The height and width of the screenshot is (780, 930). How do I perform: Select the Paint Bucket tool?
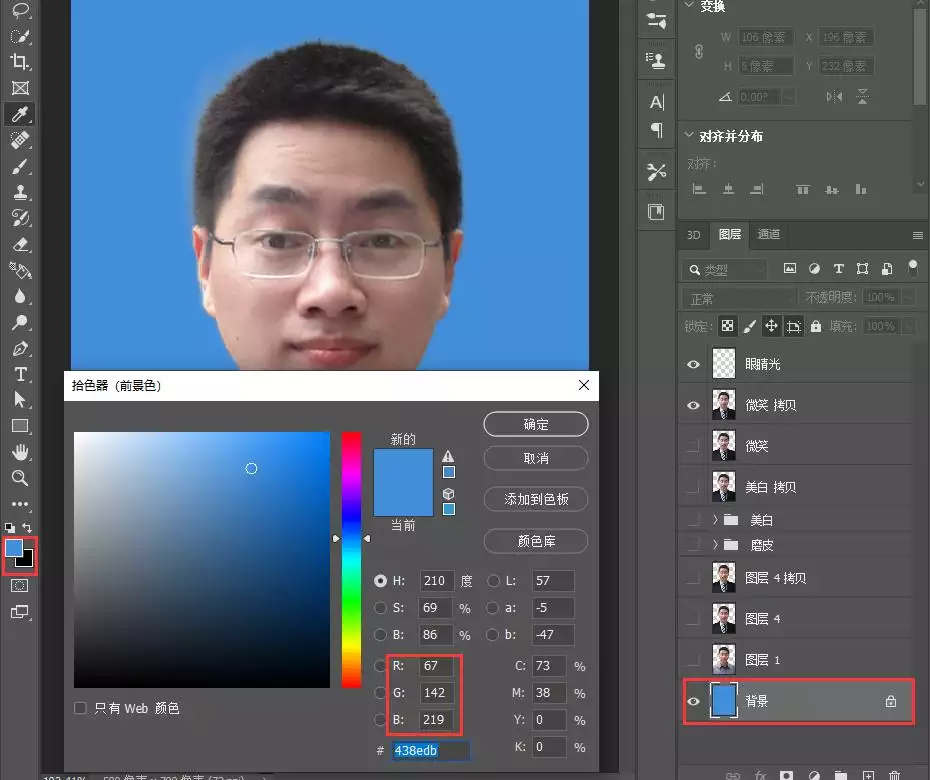point(20,270)
